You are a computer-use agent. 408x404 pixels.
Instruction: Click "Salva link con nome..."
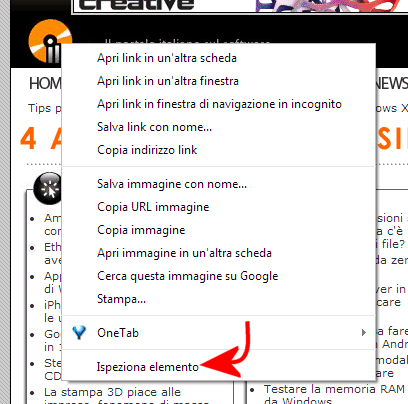coord(219,127)
